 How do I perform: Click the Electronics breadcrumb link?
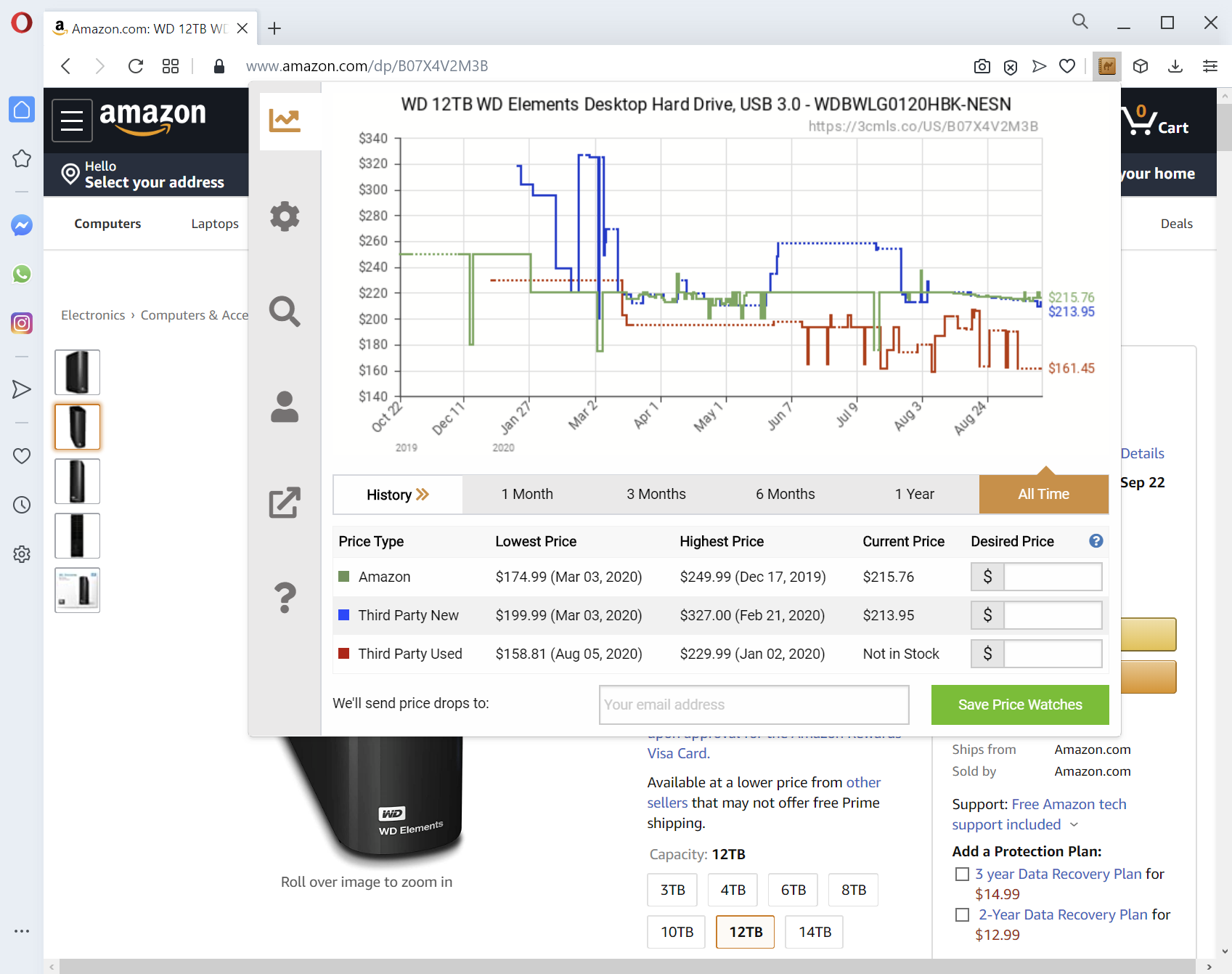(93, 315)
